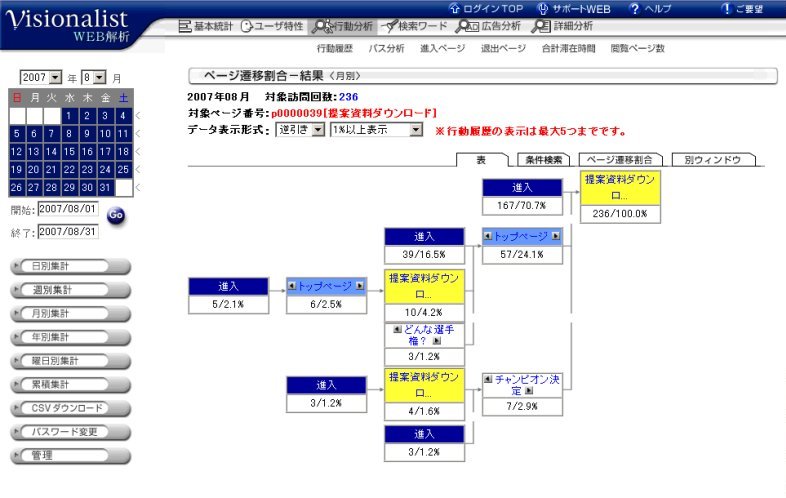This screenshot has height=498, width=786.
Task: Click week arrow beside calendar row 5-11
Action: pyautogui.click(x=138, y=133)
